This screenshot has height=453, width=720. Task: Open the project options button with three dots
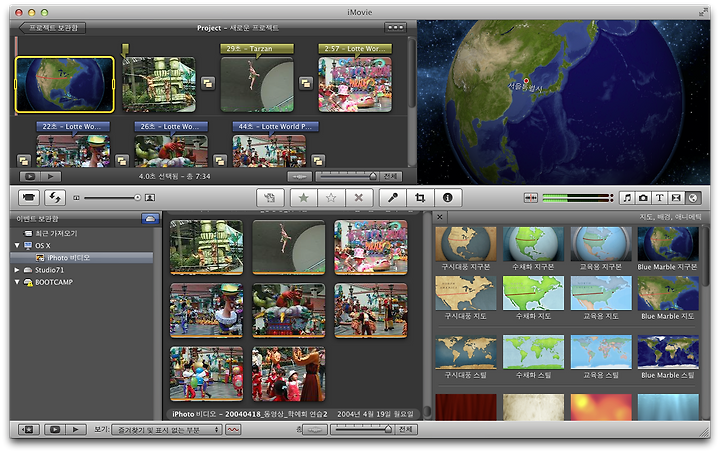[395, 28]
